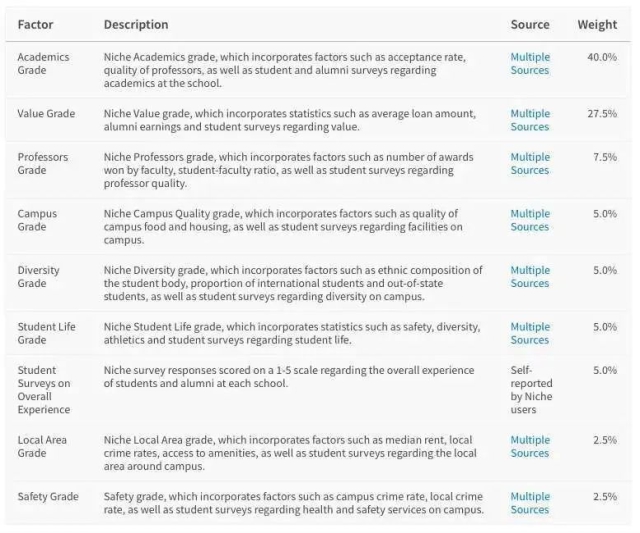Viewport: 640px width, 533px height.
Task: Click the Weight column header
Action: [597, 24]
